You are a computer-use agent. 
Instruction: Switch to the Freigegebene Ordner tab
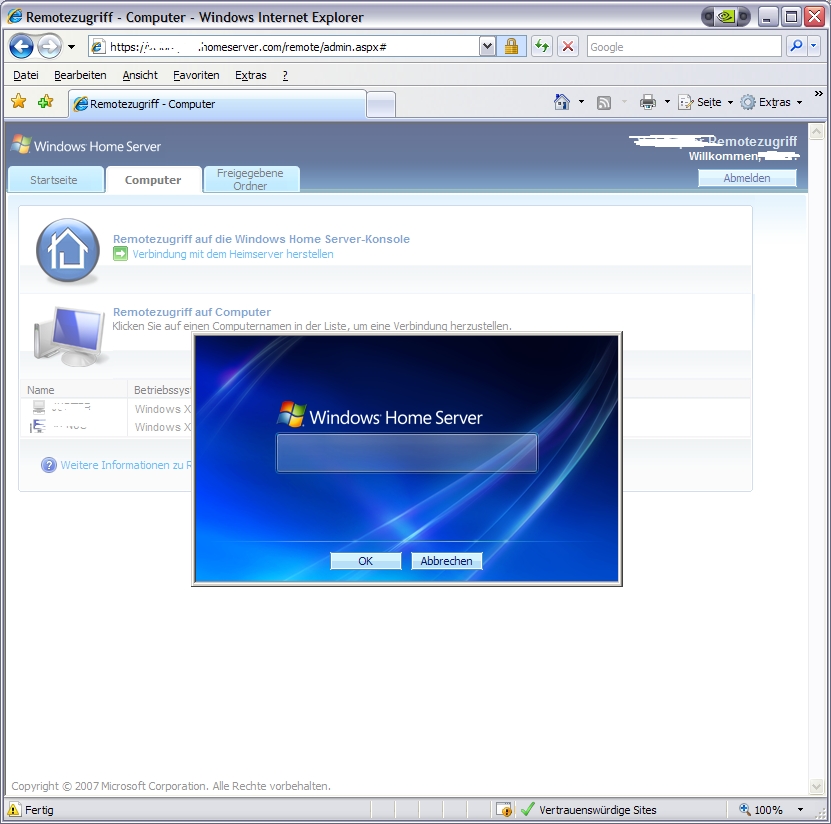pyautogui.click(x=251, y=179)
